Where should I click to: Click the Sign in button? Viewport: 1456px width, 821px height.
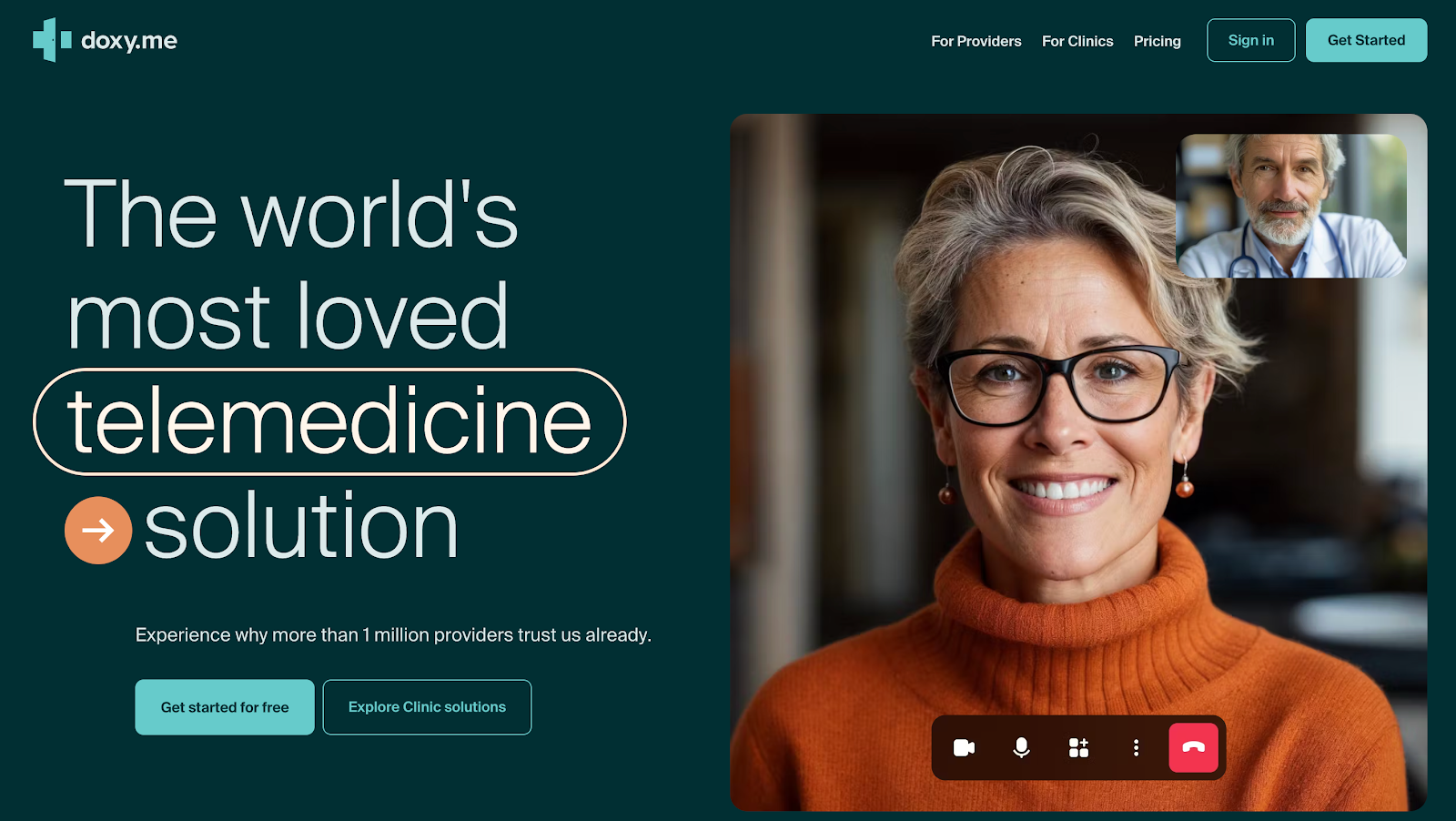click(x=1250, y=40)
